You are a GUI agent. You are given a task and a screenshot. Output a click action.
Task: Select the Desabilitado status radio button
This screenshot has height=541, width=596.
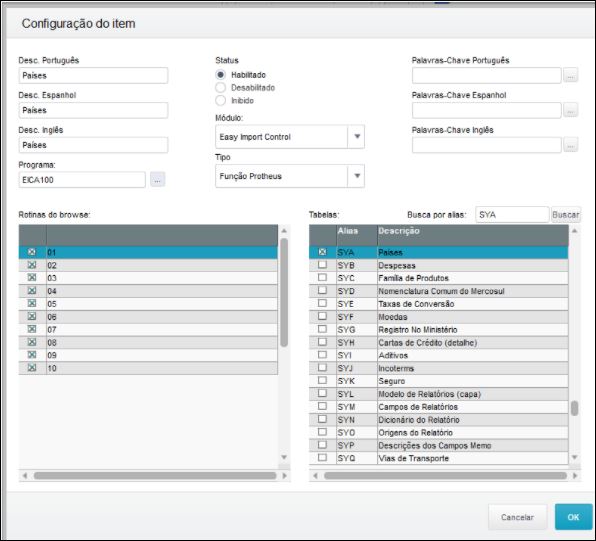click(220, 87)
